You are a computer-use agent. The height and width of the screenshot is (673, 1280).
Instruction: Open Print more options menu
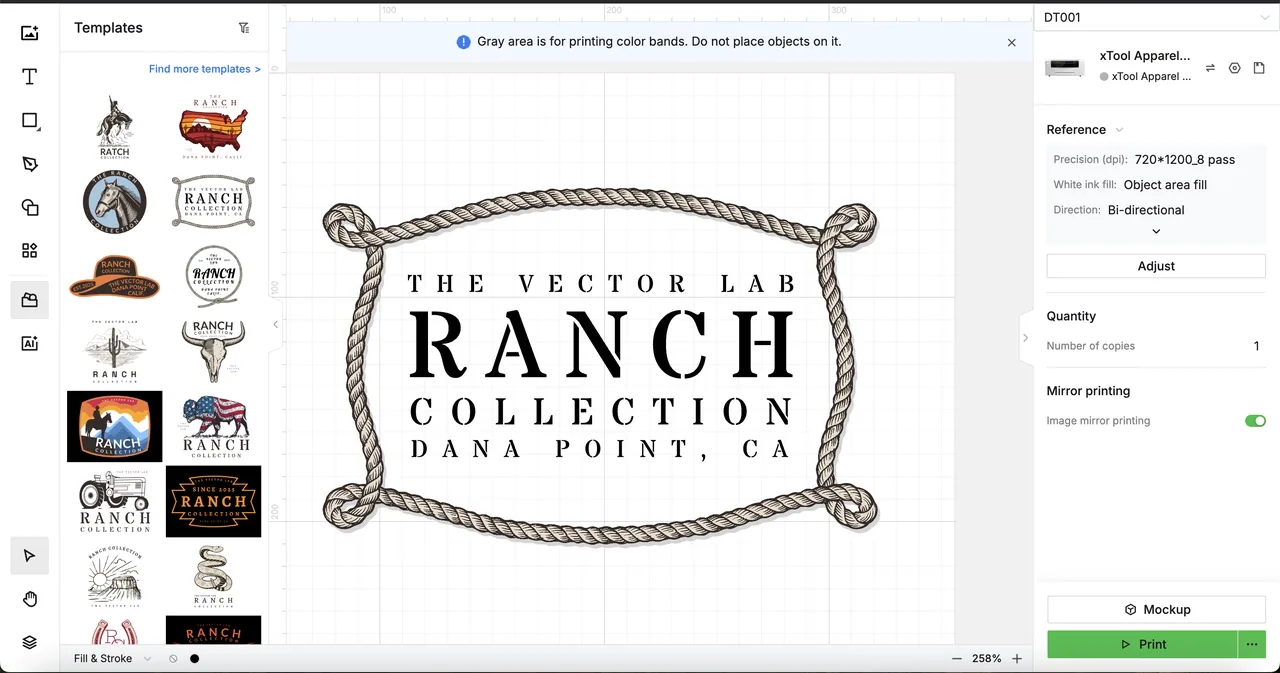click(x=1252, y=645)
